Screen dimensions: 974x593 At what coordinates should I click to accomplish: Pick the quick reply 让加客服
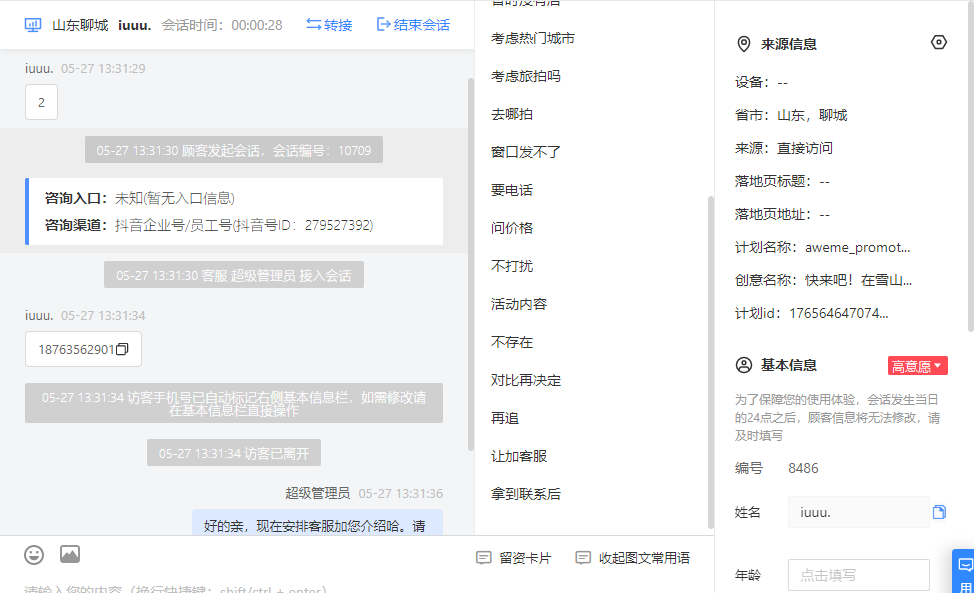(519, 456)
